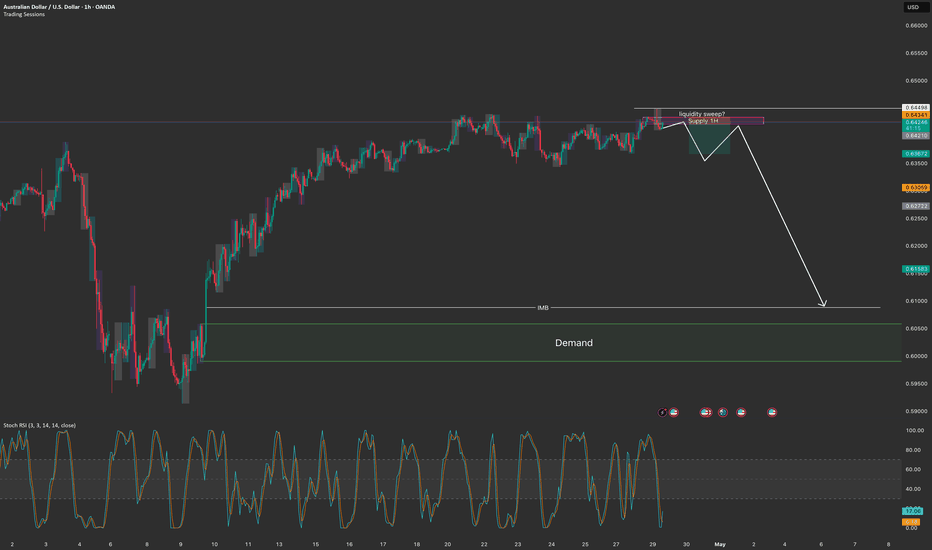Click the orange 0.63069 price label
The image size is (932, 550).
pos(916,187)
